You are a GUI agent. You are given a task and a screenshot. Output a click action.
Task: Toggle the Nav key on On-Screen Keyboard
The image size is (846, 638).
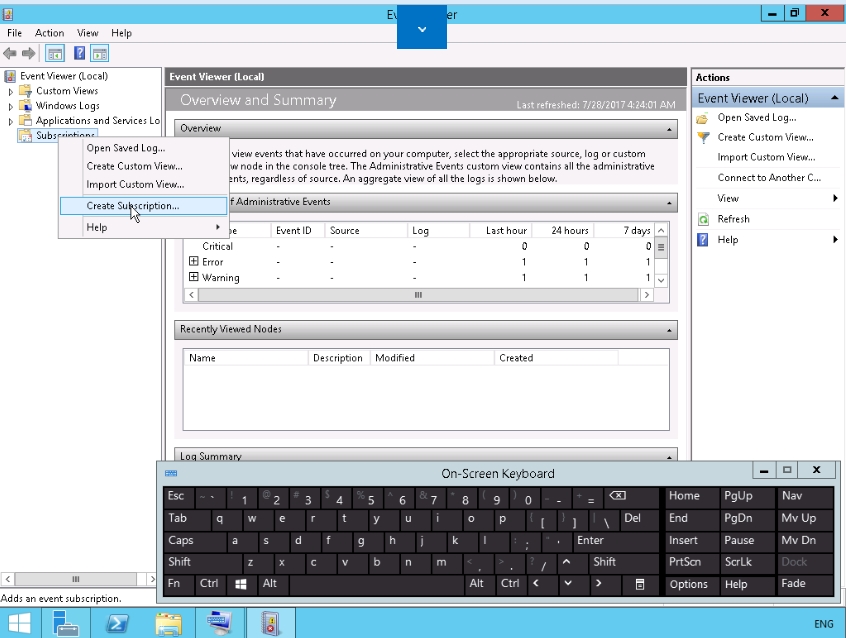click(x=806, y=497)
